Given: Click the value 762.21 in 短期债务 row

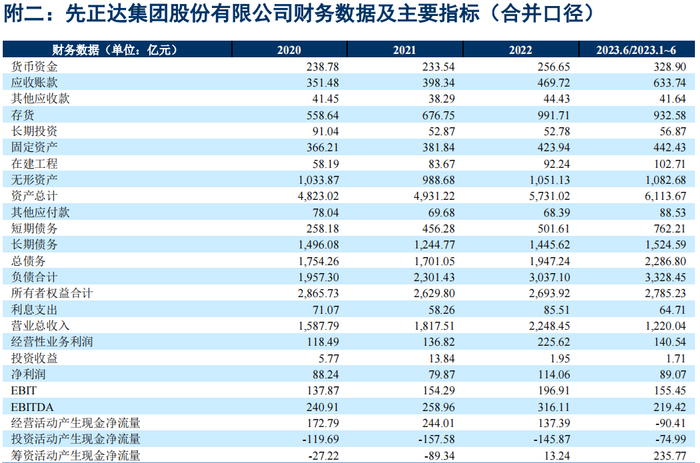Looking at the screenshot, I should point(669,229).
